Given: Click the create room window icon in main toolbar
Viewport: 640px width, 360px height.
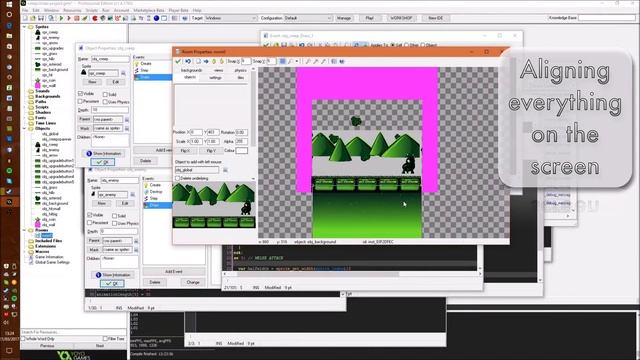Looking at the screenshot, I should coord(164,18).
